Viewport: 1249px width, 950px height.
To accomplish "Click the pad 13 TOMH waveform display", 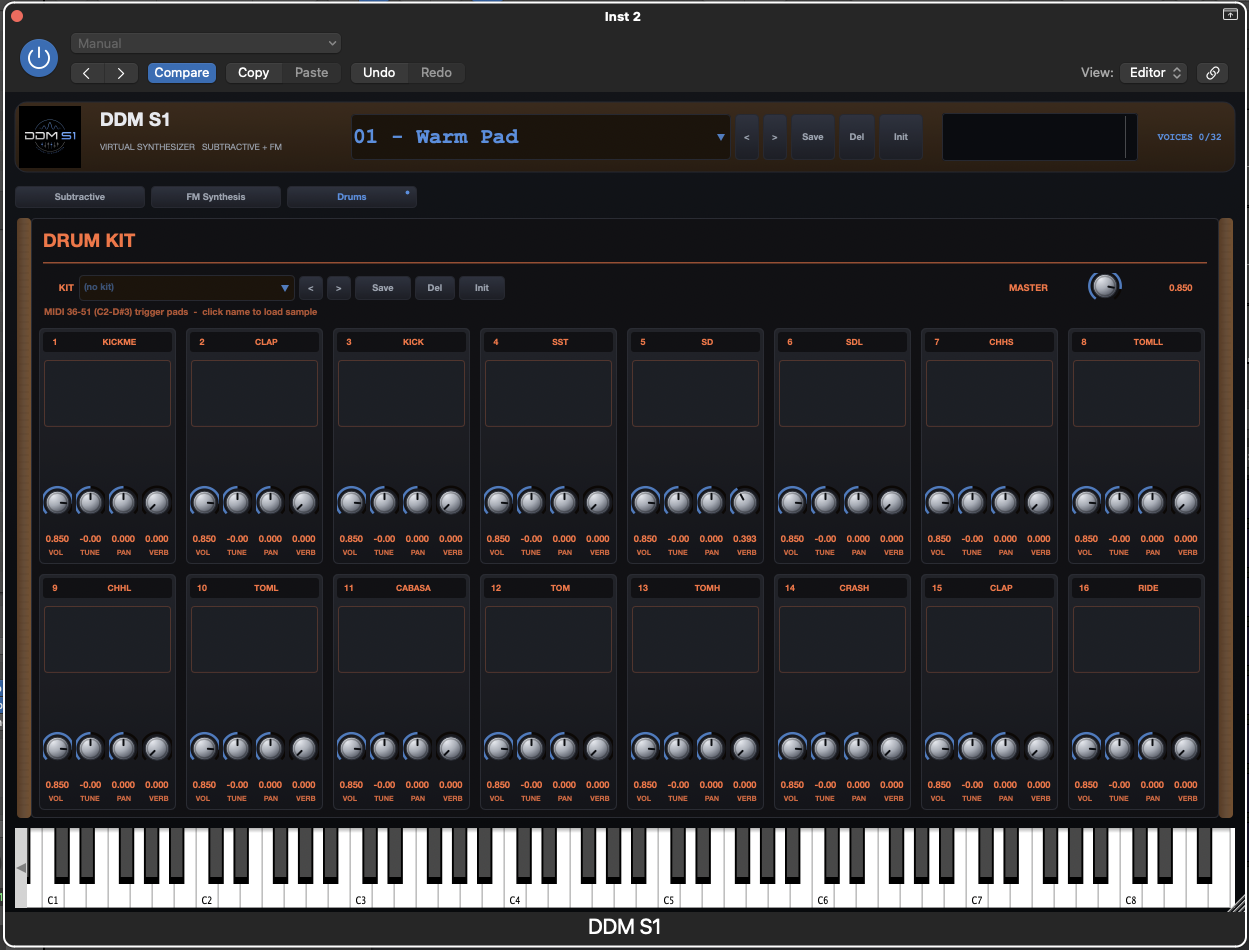I will coord(695,640).
